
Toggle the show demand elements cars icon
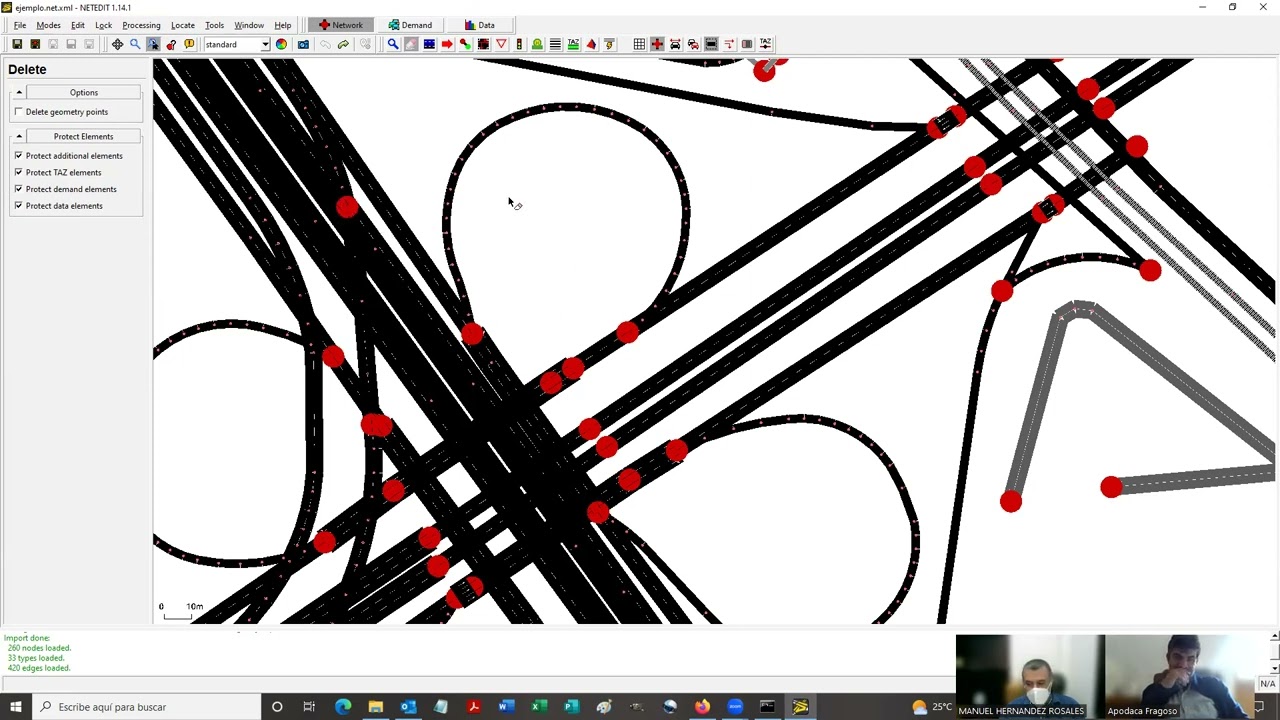coord(693,44)
